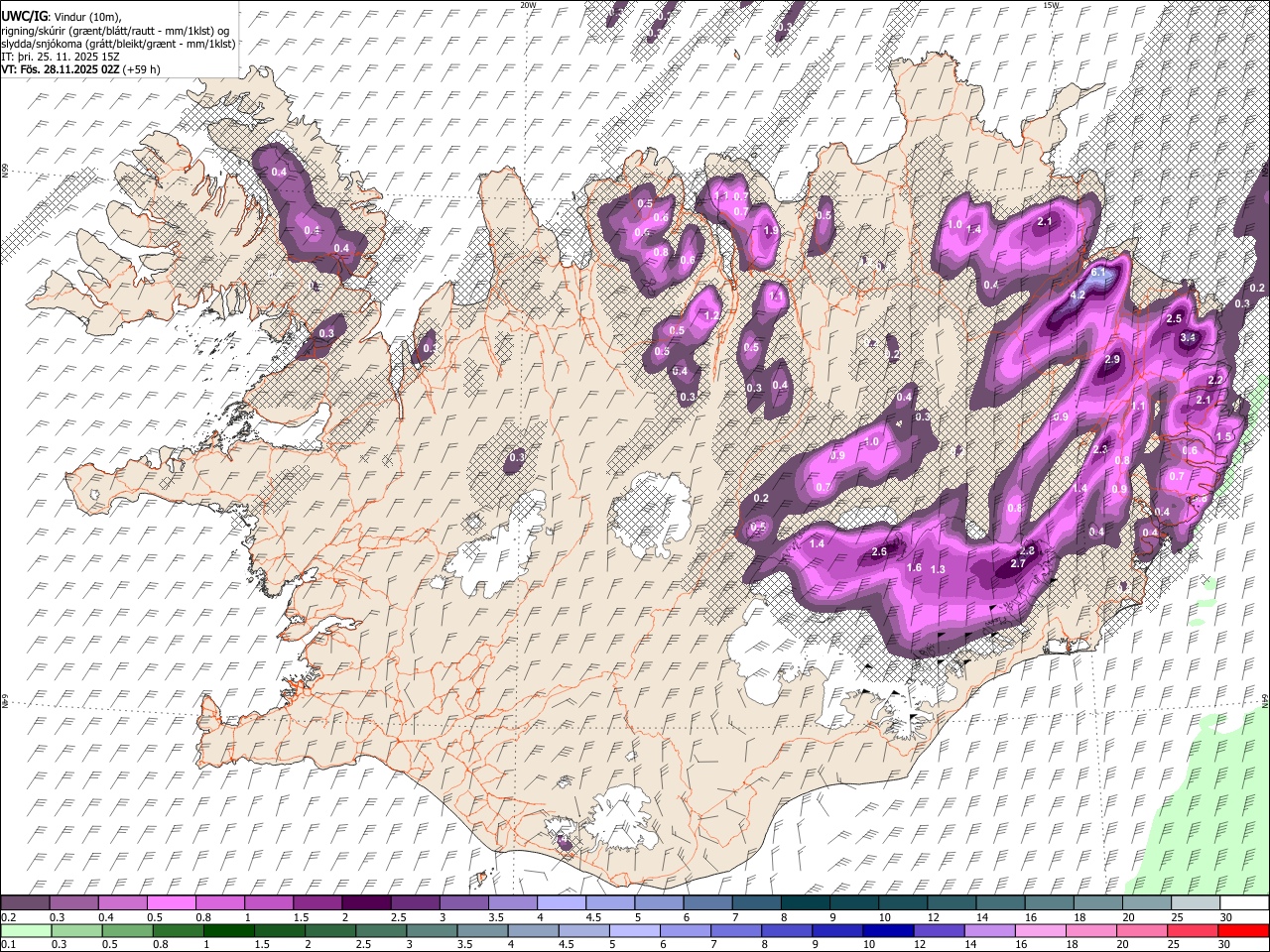Click the pale green bottom legend swatch labeled 0.1
The width and height of the screenshot is (1270, 952).
pos(26,931)
